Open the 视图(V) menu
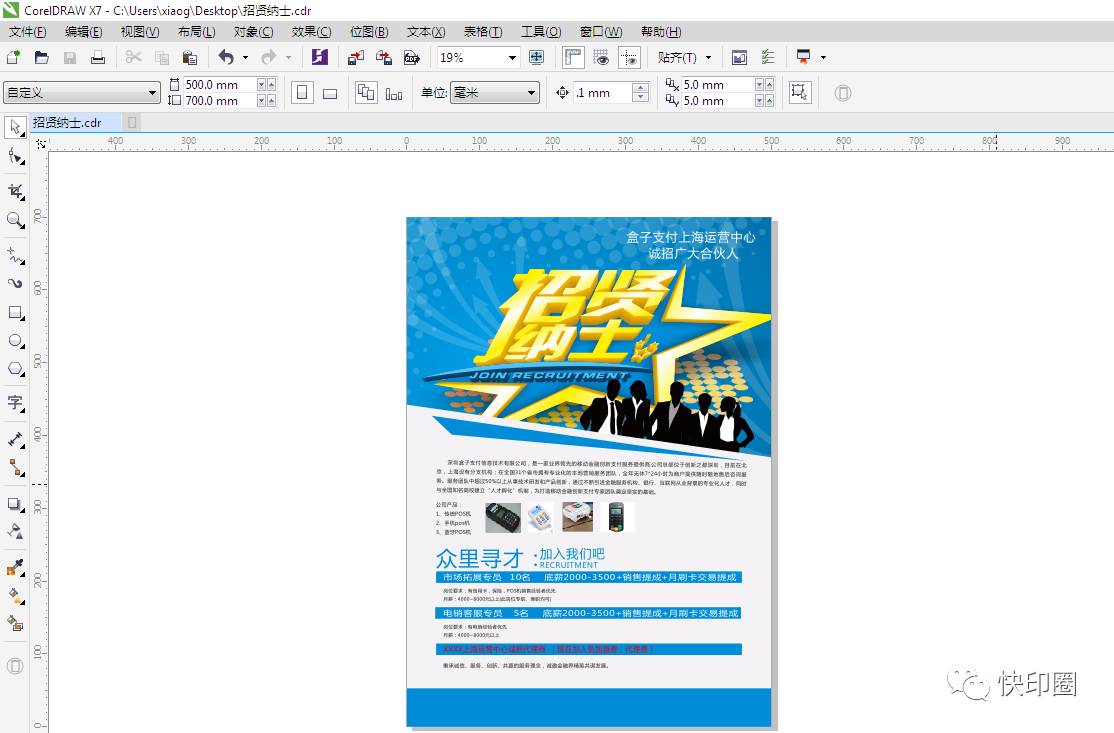The width and height of the screenshot is (1114, 733). [x=140, y=32]
